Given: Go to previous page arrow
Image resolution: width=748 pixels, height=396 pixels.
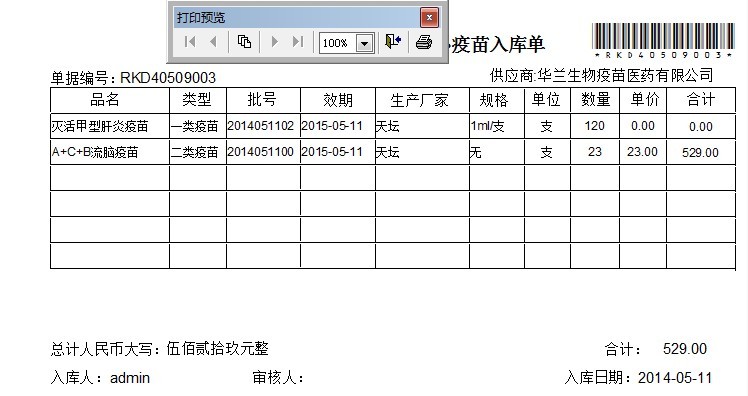Looking at the screenshot, I should [213, 42].
